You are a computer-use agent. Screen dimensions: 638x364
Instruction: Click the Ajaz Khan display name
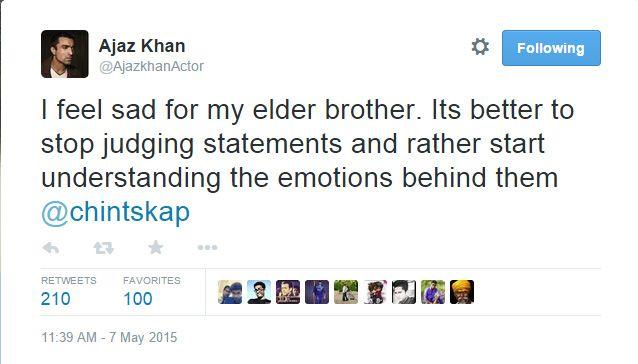point(142,46)
